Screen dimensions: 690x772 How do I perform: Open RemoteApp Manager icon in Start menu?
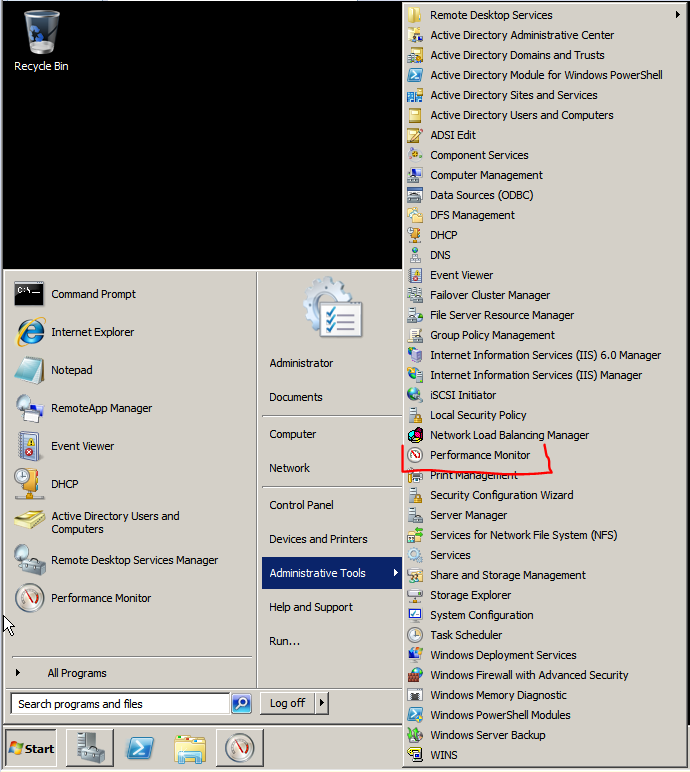(x=30, y=408)
